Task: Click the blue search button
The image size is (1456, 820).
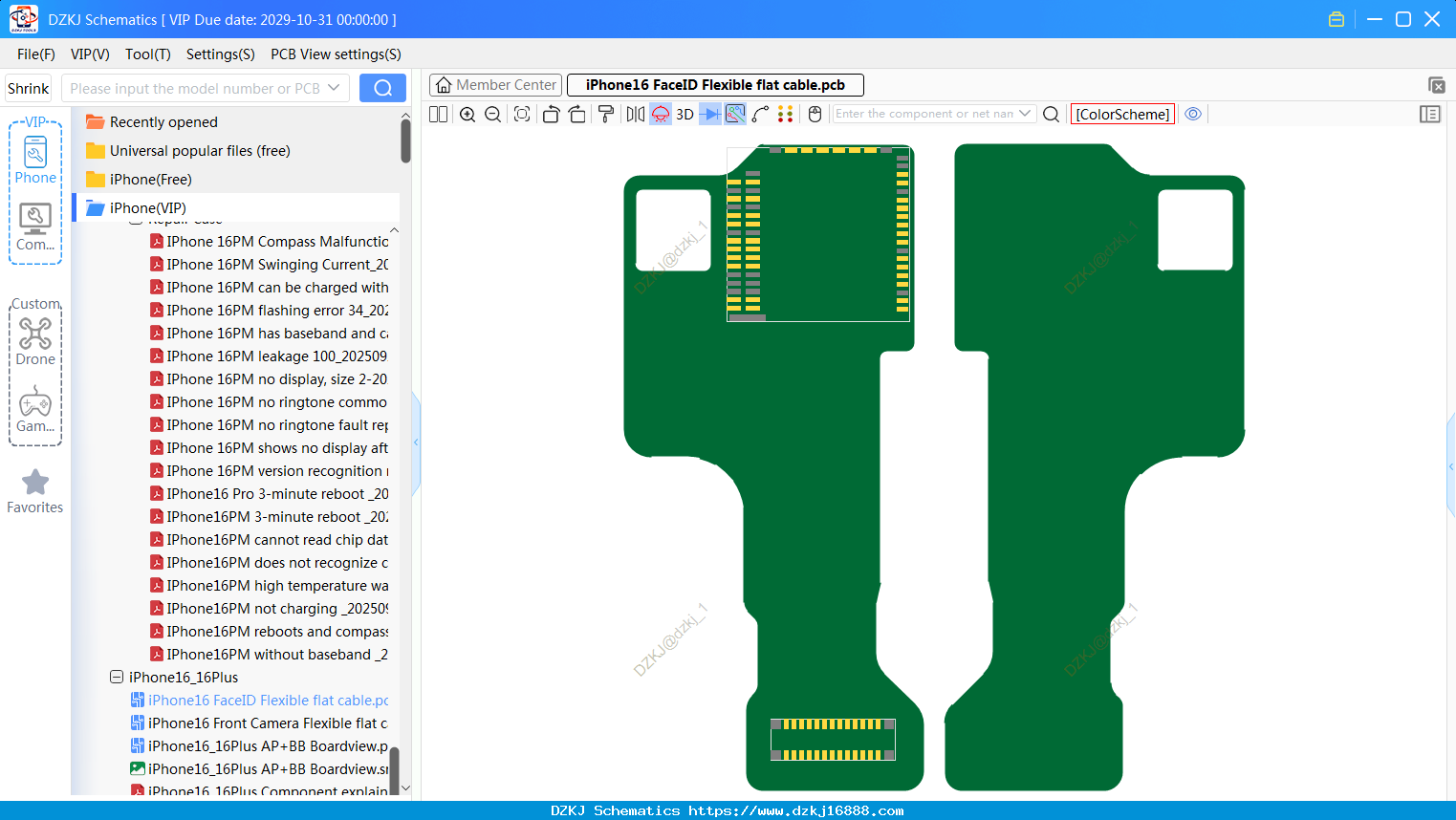Action: [382, 88]
